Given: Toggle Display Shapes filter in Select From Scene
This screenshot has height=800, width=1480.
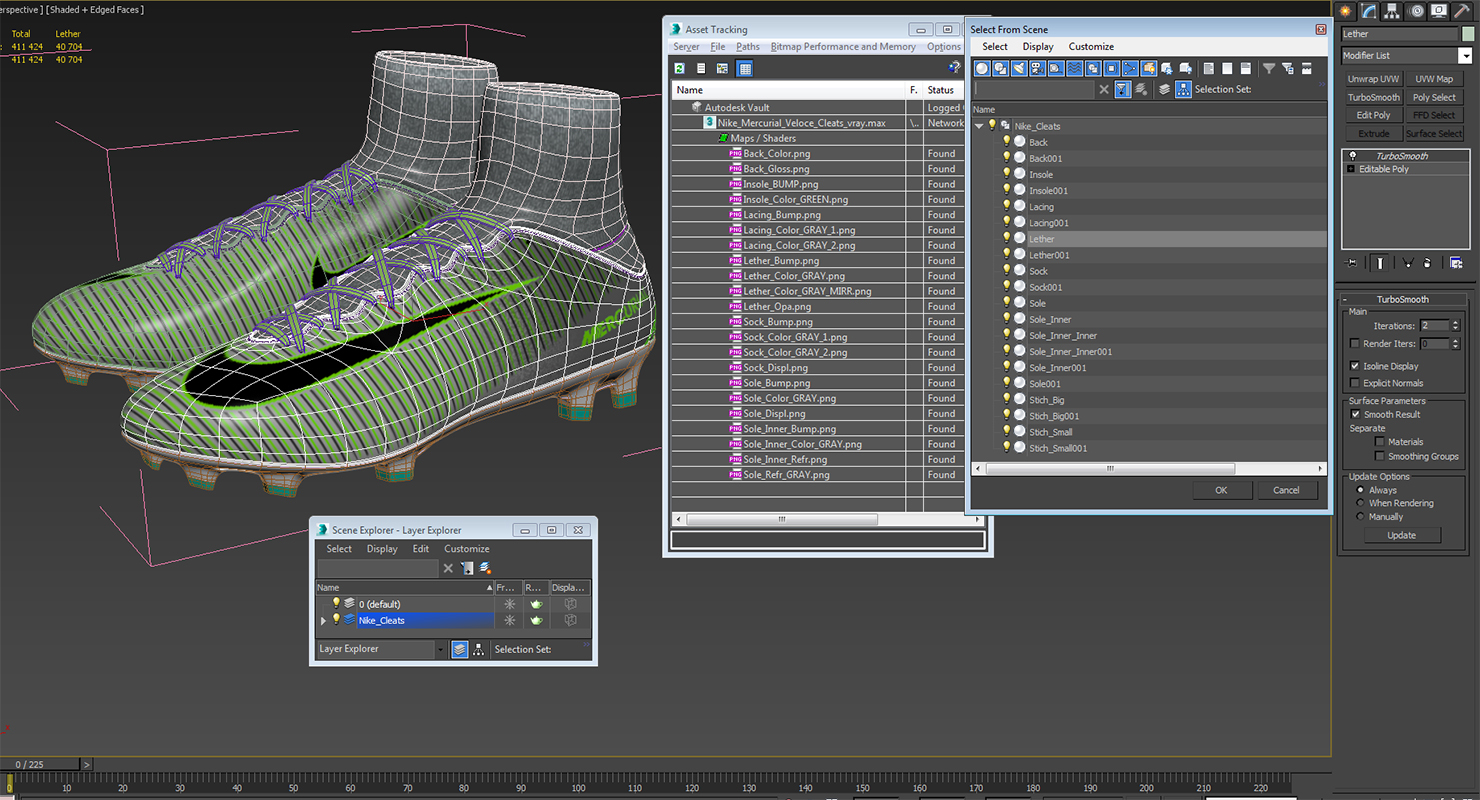Looking at the screenshot, I should coord(1000,68).
